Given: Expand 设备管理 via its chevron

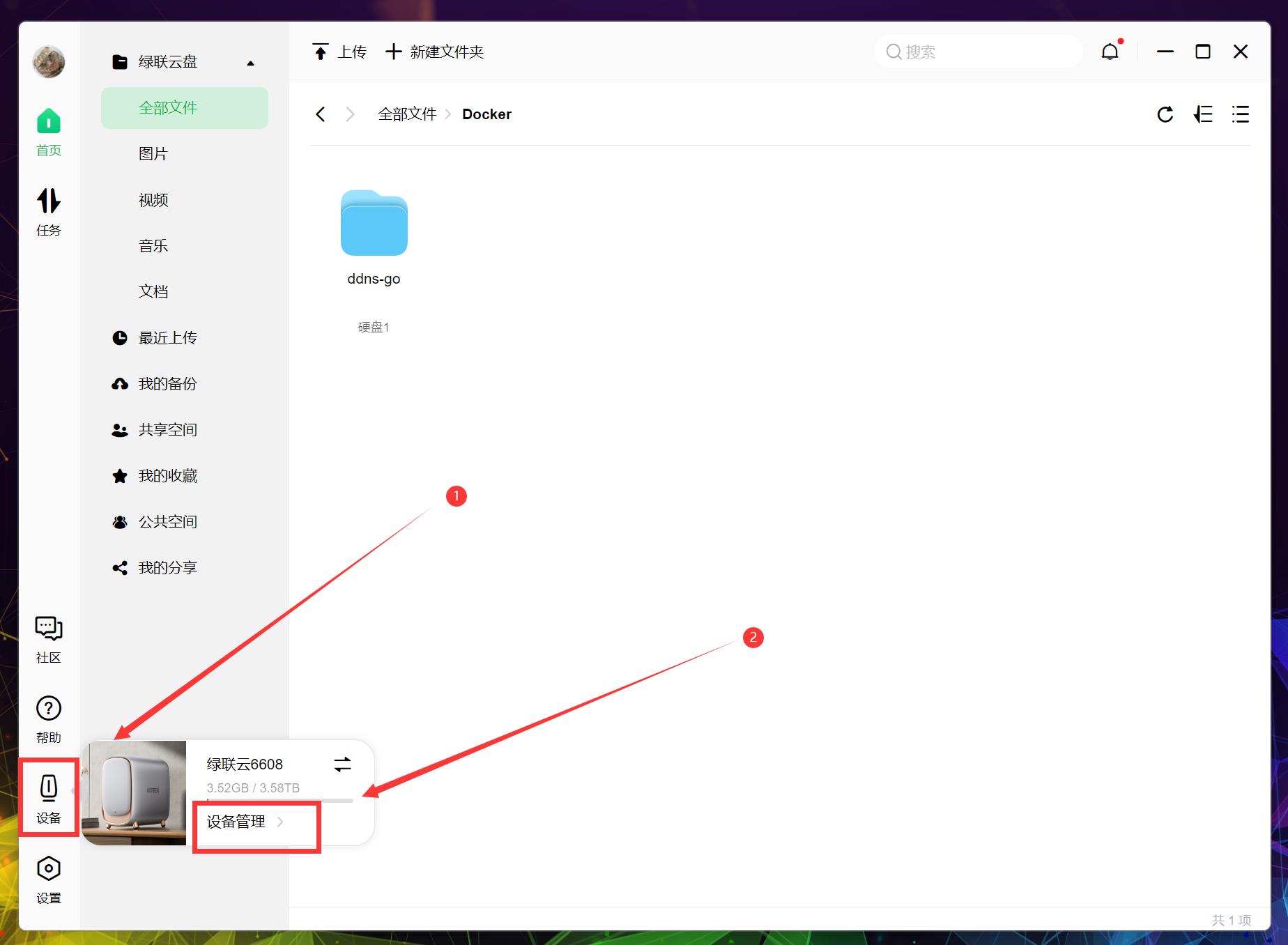Looking at the screenshot, I should pyautogui.click(x=282, y=822).
